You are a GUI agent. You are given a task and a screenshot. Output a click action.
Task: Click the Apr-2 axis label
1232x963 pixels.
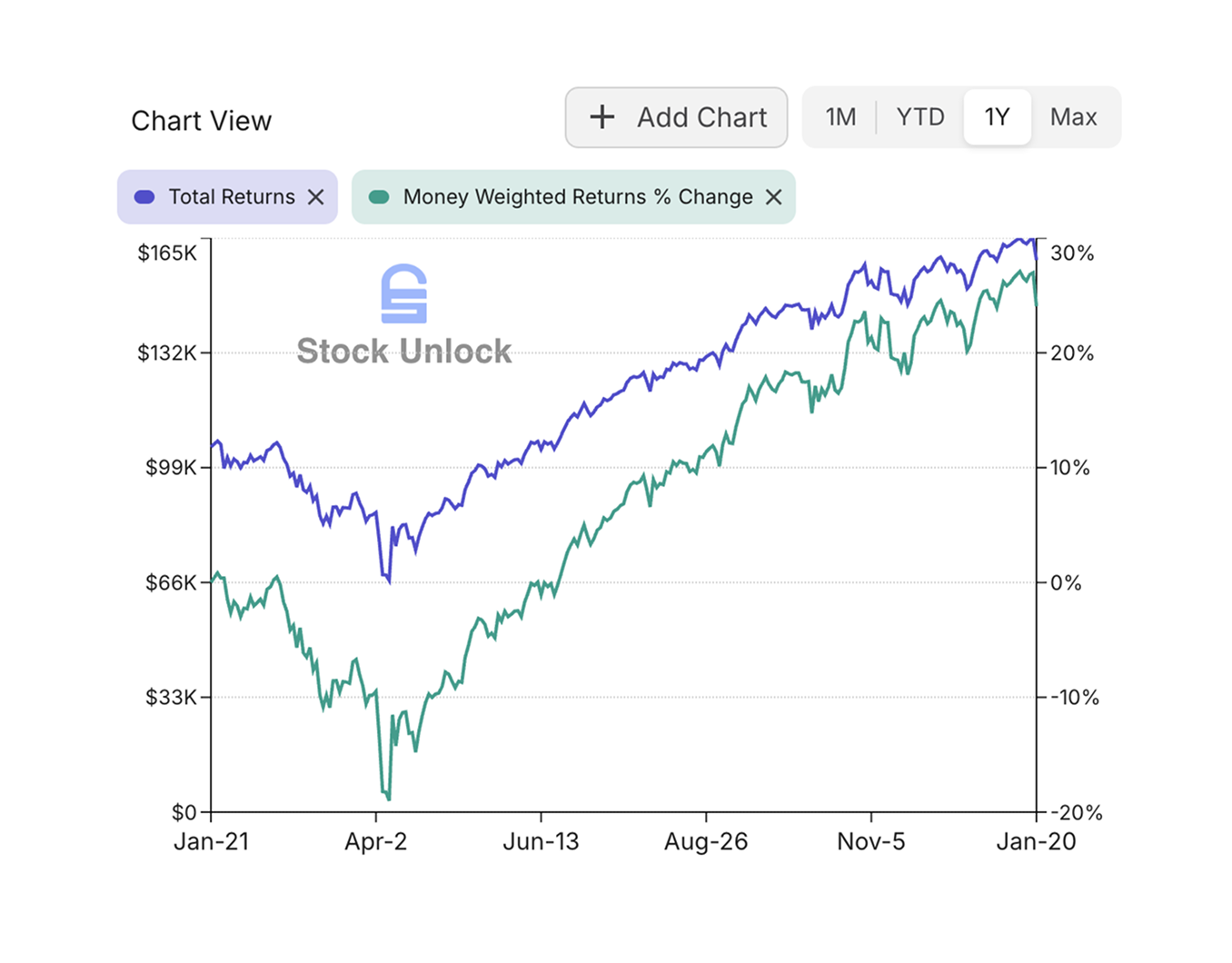click(x=375, y=841)
